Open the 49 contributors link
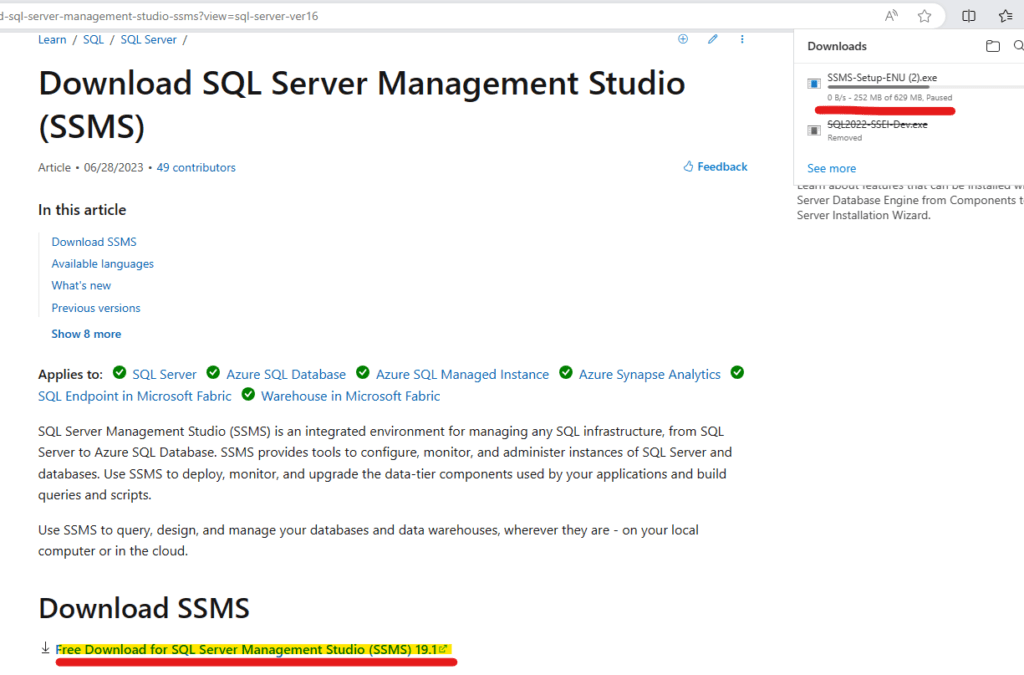1024x675 pixels. (196, 168)
